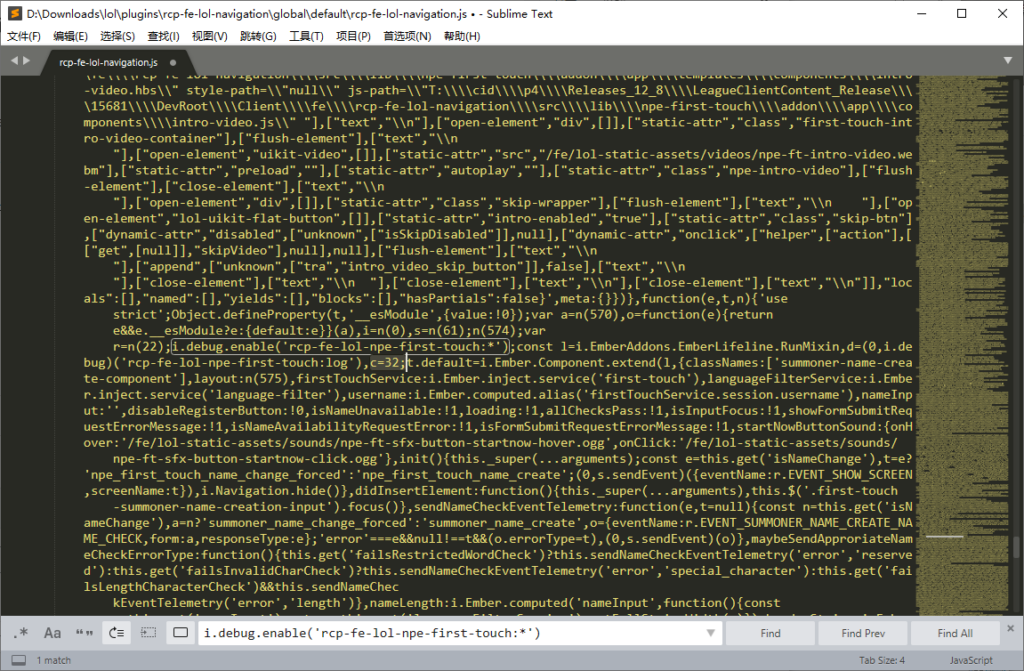
Task: Close the rcp-fe-lol-navigation.js tab via dot
Action: click(x=171, y=62)
